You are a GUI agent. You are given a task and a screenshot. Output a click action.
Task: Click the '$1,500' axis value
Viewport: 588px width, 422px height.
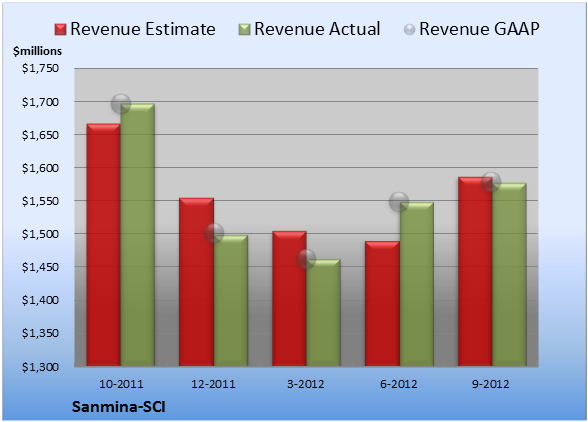point(40,234)
